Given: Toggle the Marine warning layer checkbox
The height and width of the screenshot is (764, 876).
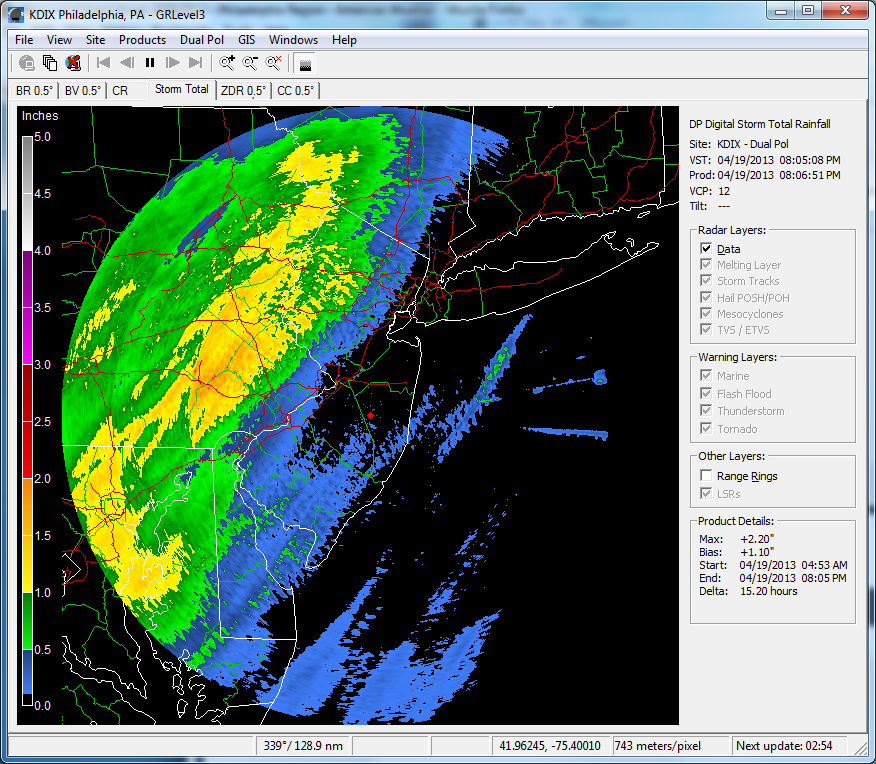Looking at the screenshot, I should (x=706, y=375).
